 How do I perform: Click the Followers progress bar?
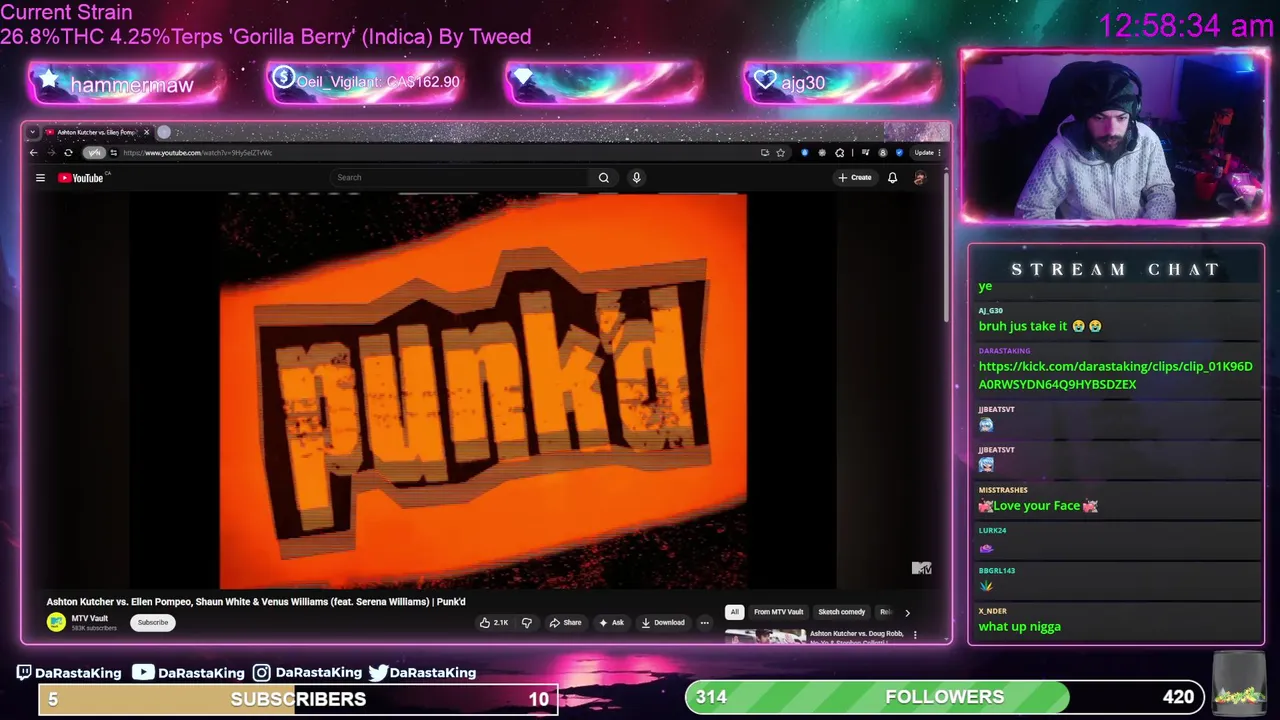pyautogui.click(x=944, y=697)
